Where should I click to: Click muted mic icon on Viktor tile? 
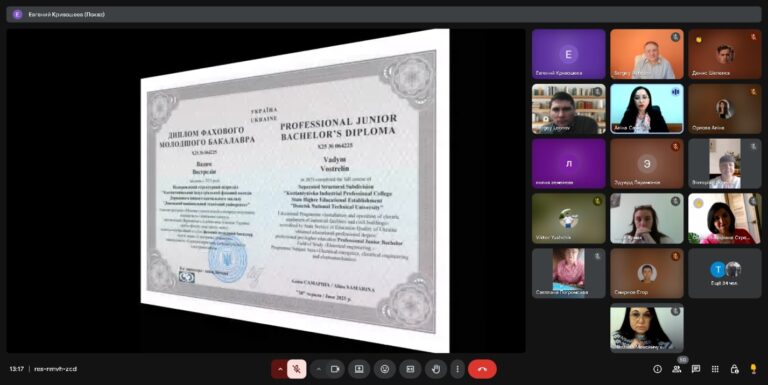(598, 201)
